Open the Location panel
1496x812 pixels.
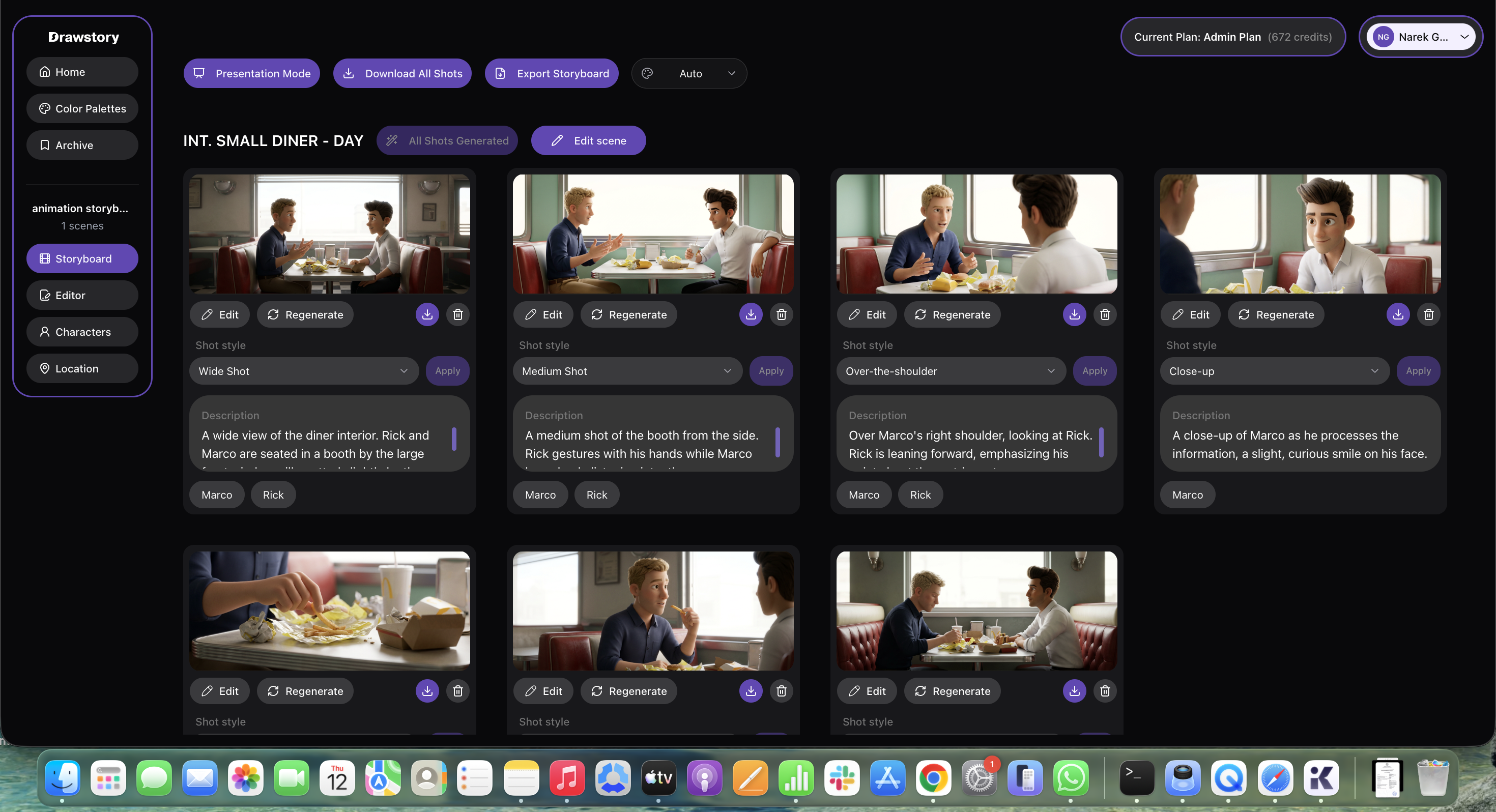tap(82, 368)
